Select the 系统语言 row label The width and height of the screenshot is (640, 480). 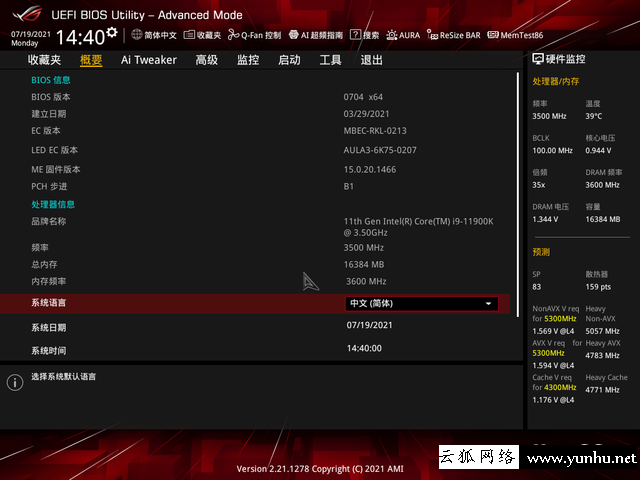[x=49, y=303]
